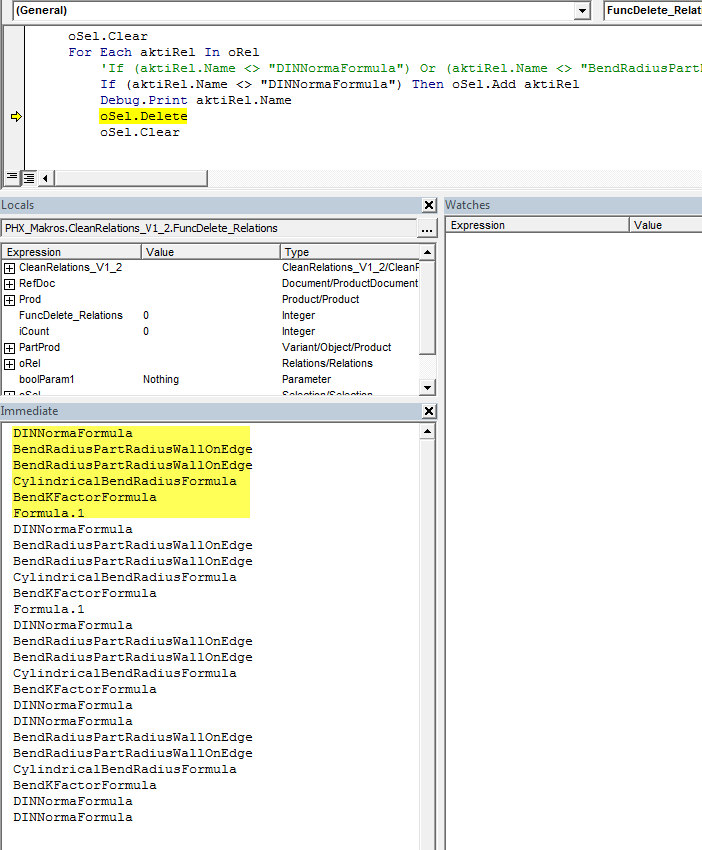The image size is (702, 850).
Task: Click code pane horizontal scroll left arrow
Action: [46, 178]
